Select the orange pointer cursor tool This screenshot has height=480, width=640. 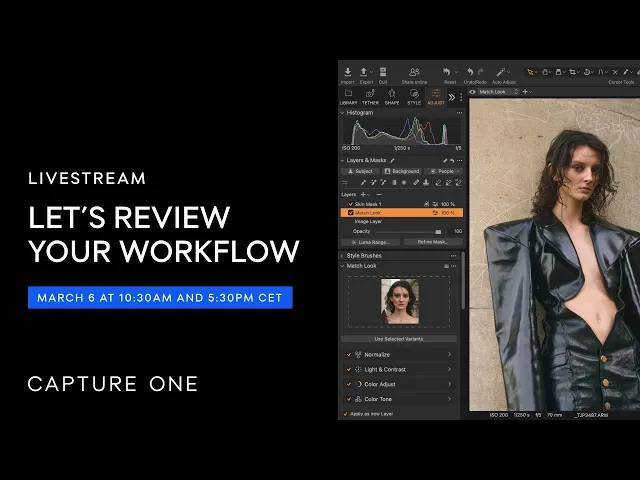(x=530, y=72)
